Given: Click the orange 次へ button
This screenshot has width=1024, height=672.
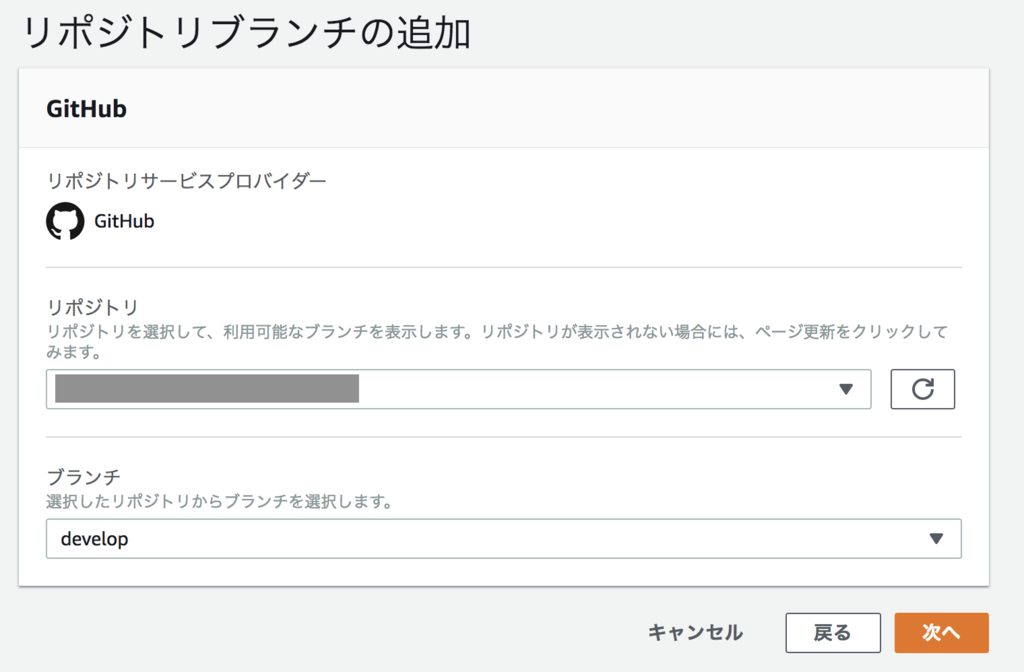Looking at the screenshot, I should point(941,632).
